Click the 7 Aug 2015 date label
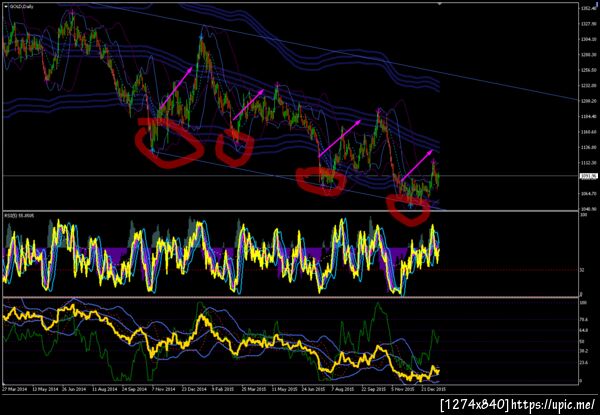This screenshot has height=415, width=600. [x=343, y=388]
